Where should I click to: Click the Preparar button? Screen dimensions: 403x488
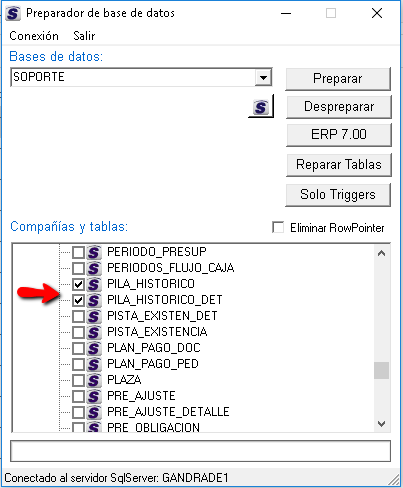(338, 79)
